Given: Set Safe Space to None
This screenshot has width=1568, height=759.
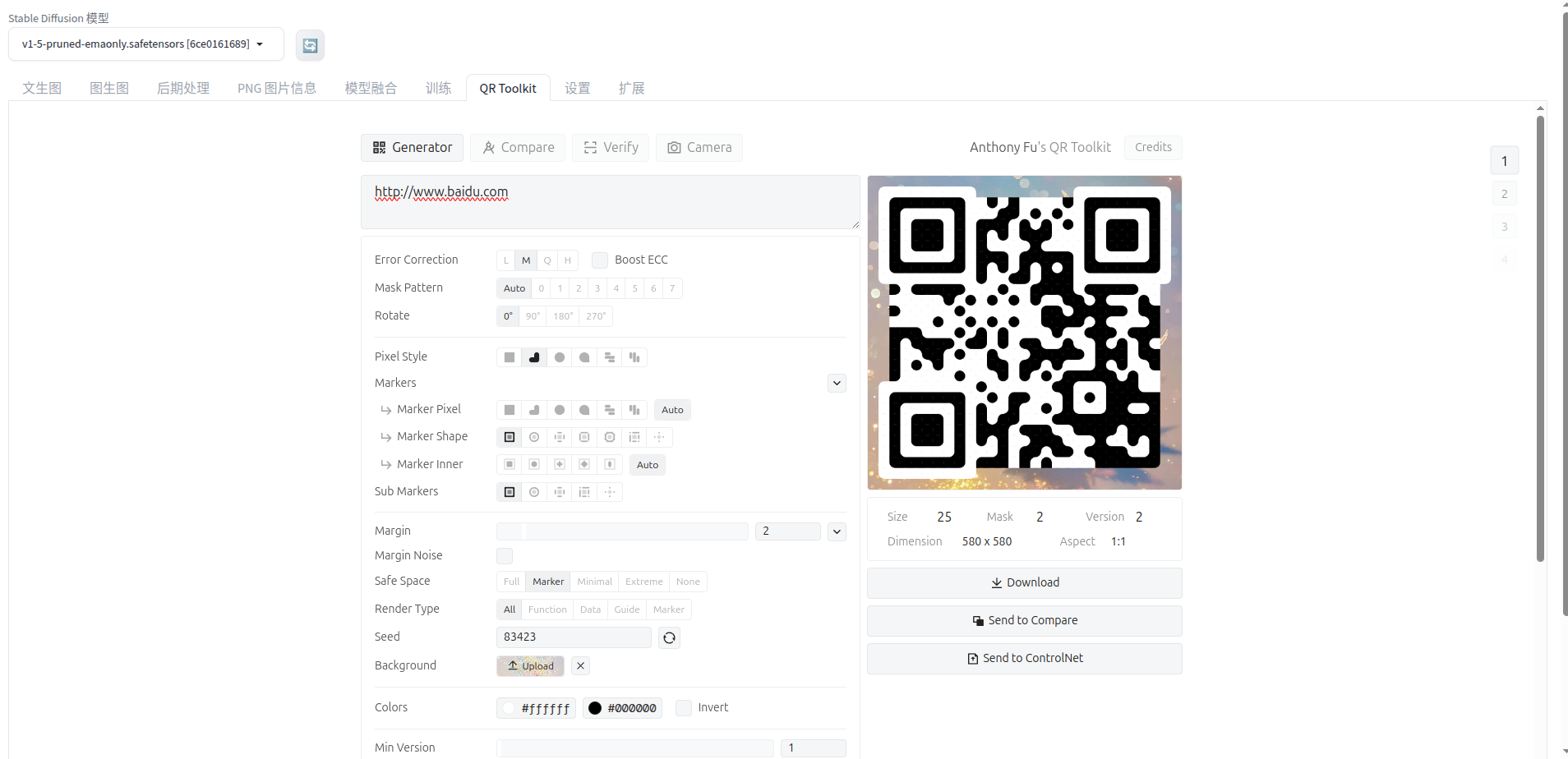Looking at the screenshot, I should point(688,582).
